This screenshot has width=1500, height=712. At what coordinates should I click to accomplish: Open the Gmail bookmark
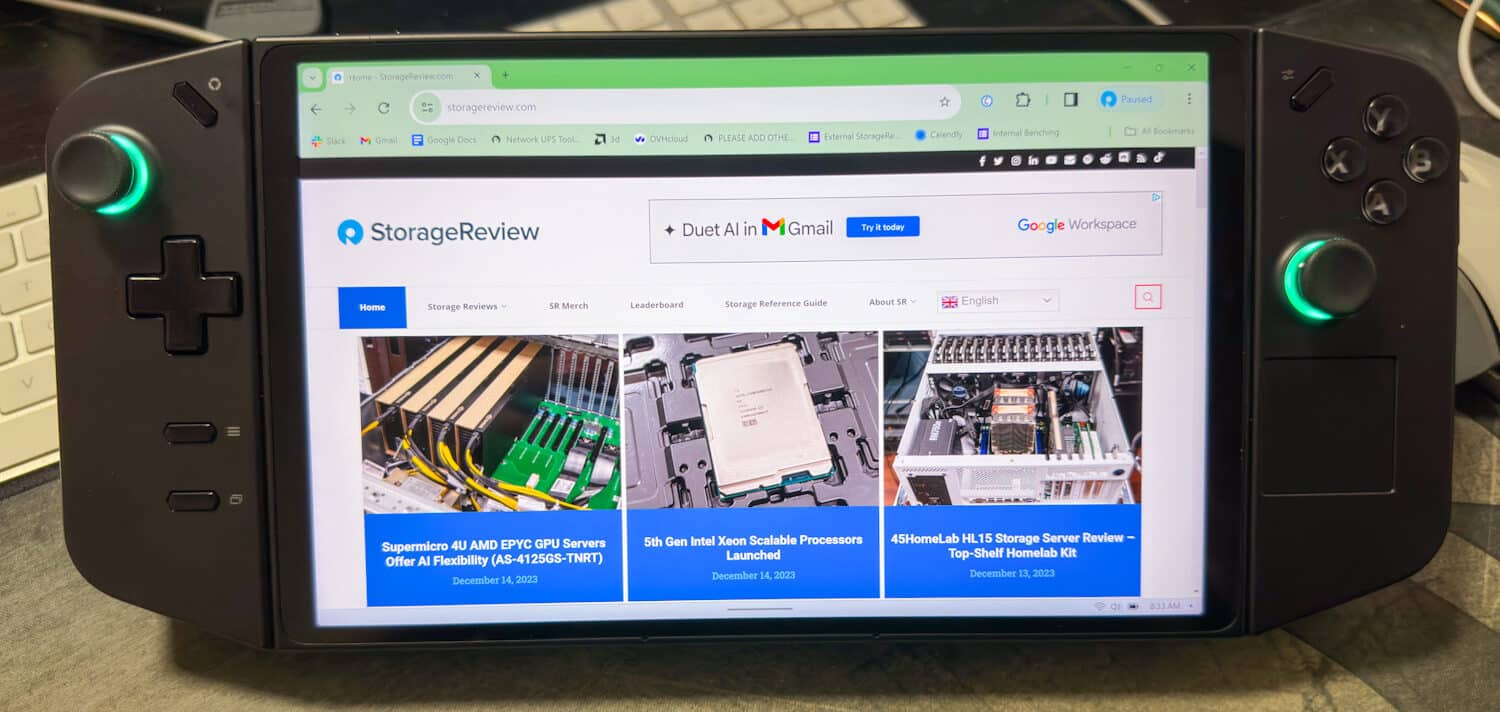pyautogui.click(x=379, y=140)
